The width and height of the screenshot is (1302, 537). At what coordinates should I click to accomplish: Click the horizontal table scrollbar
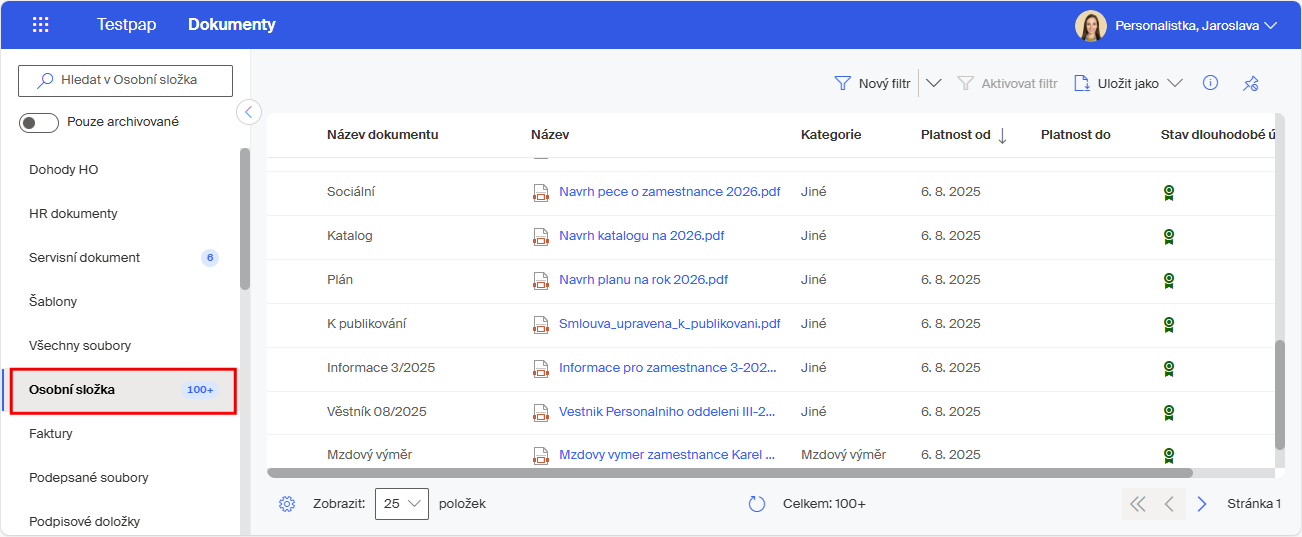pyautogui.click(x=730, y=472)
